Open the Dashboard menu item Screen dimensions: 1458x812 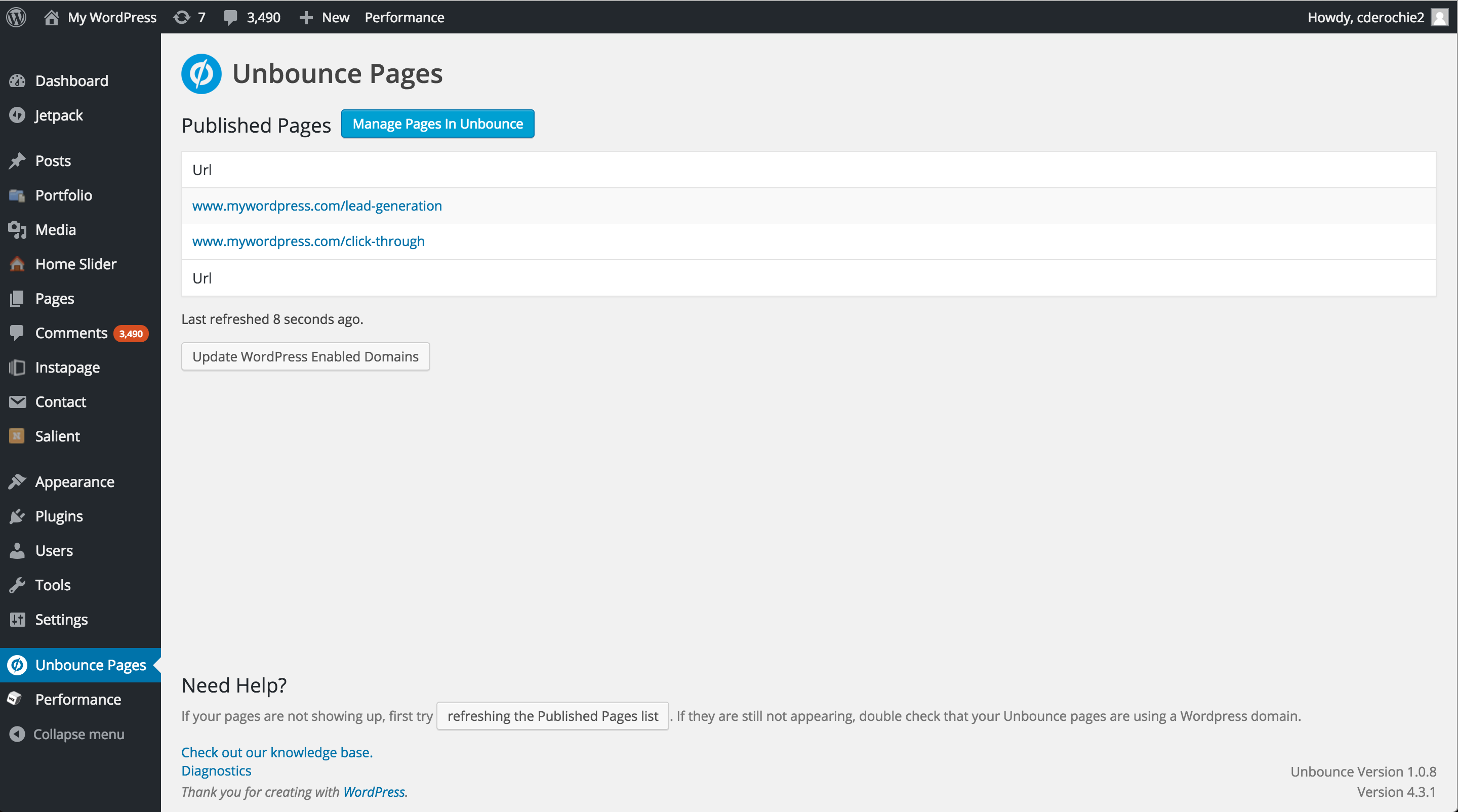pos(71,81)
